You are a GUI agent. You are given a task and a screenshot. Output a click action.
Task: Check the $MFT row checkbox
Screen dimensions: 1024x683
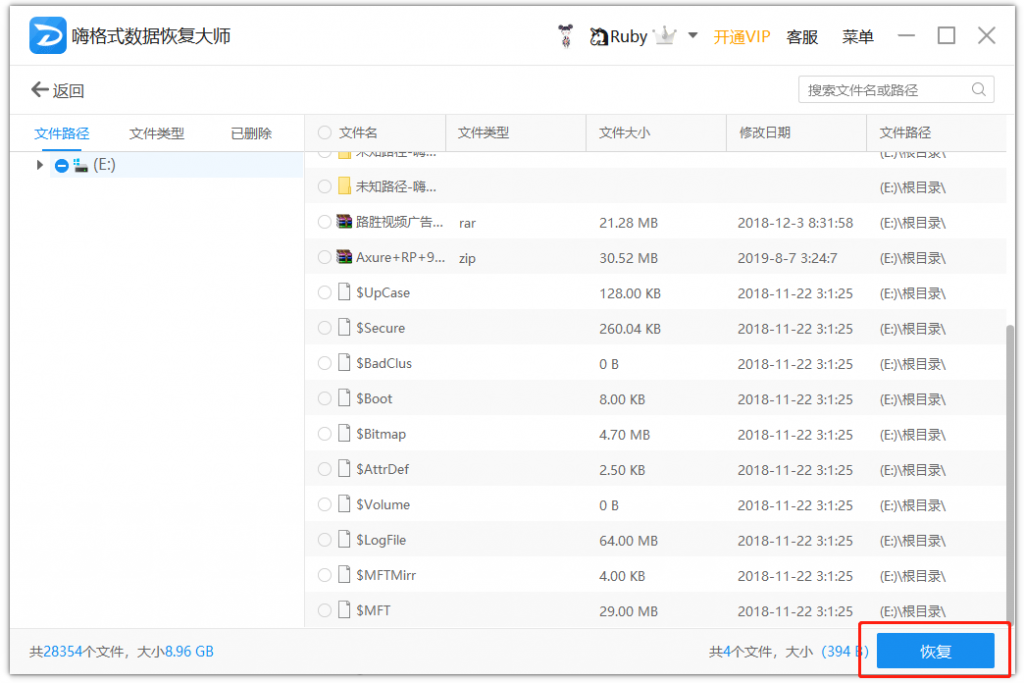pos(325,611)
